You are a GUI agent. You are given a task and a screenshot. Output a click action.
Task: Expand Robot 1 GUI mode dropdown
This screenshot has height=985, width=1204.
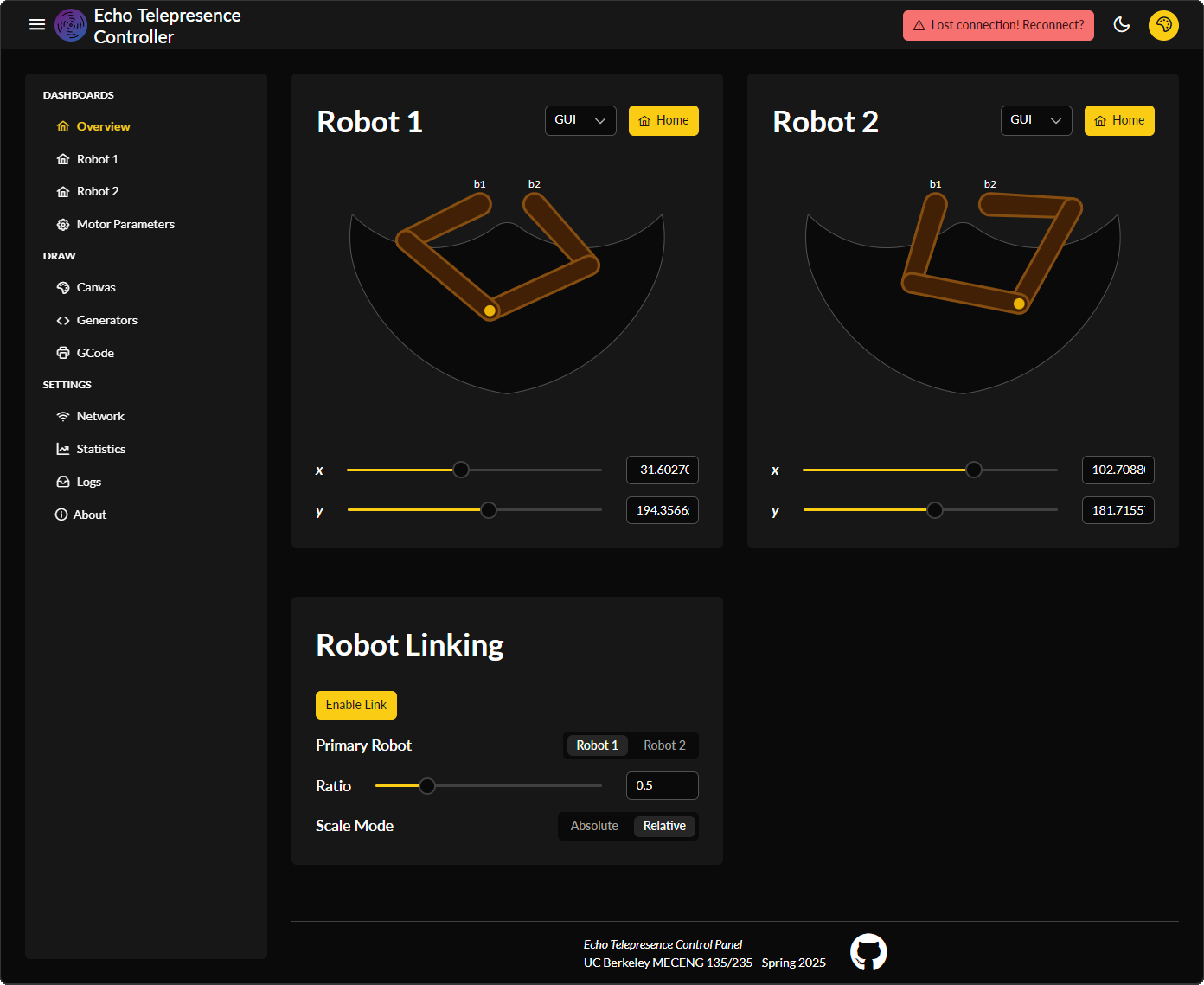(580, 120)
